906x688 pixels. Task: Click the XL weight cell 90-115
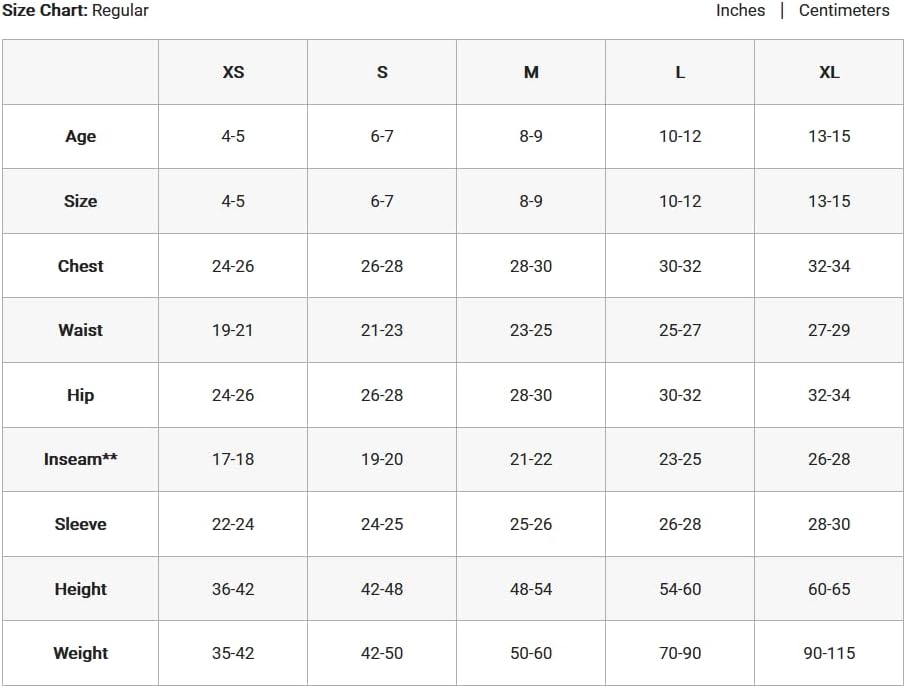click(829, 653)
